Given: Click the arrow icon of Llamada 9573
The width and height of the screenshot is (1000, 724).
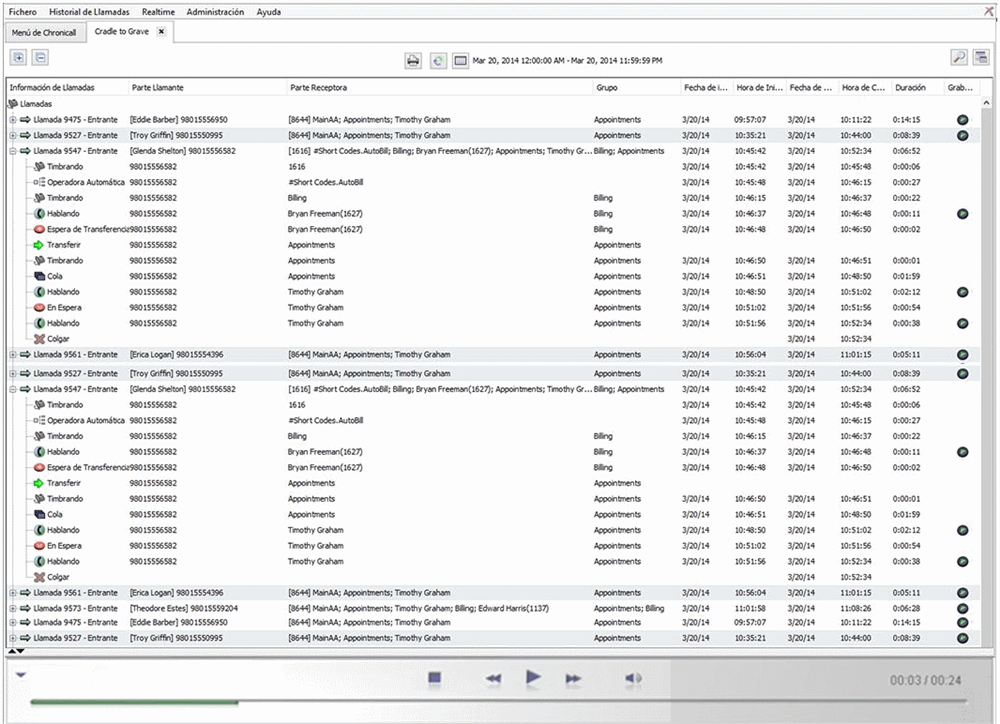Looking at the screenshot, I should tap(26, 609).
